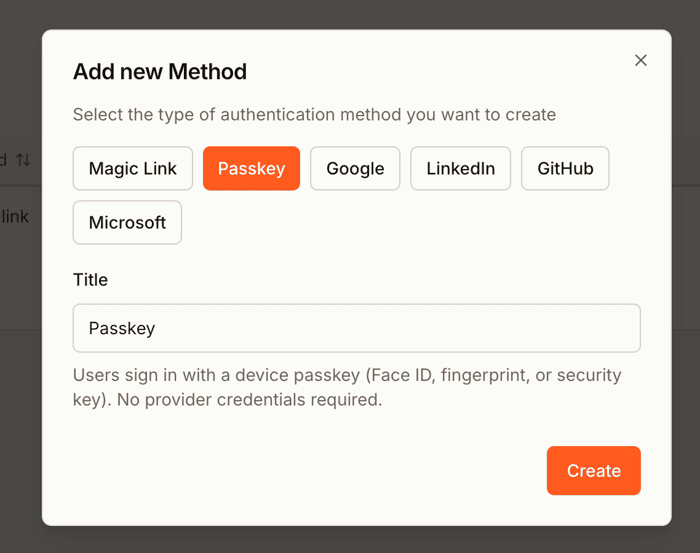Click the orange Create button
The height and width of the screenshot is (553, 700).
[594, 470]
